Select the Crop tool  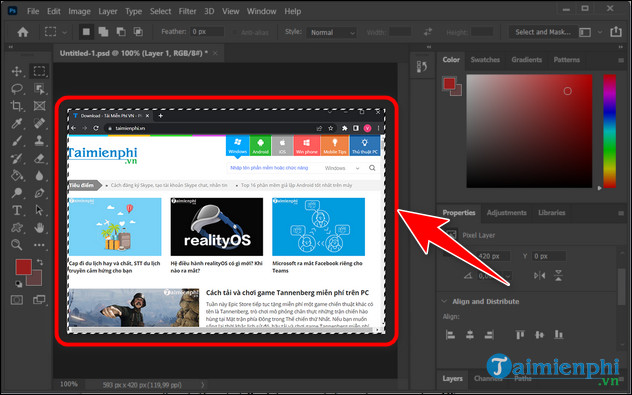tap(17, 106)
